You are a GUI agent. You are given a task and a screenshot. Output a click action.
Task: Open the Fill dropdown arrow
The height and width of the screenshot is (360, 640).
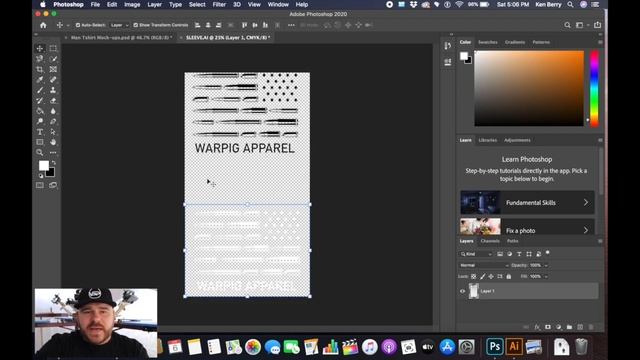coord(546,277)
